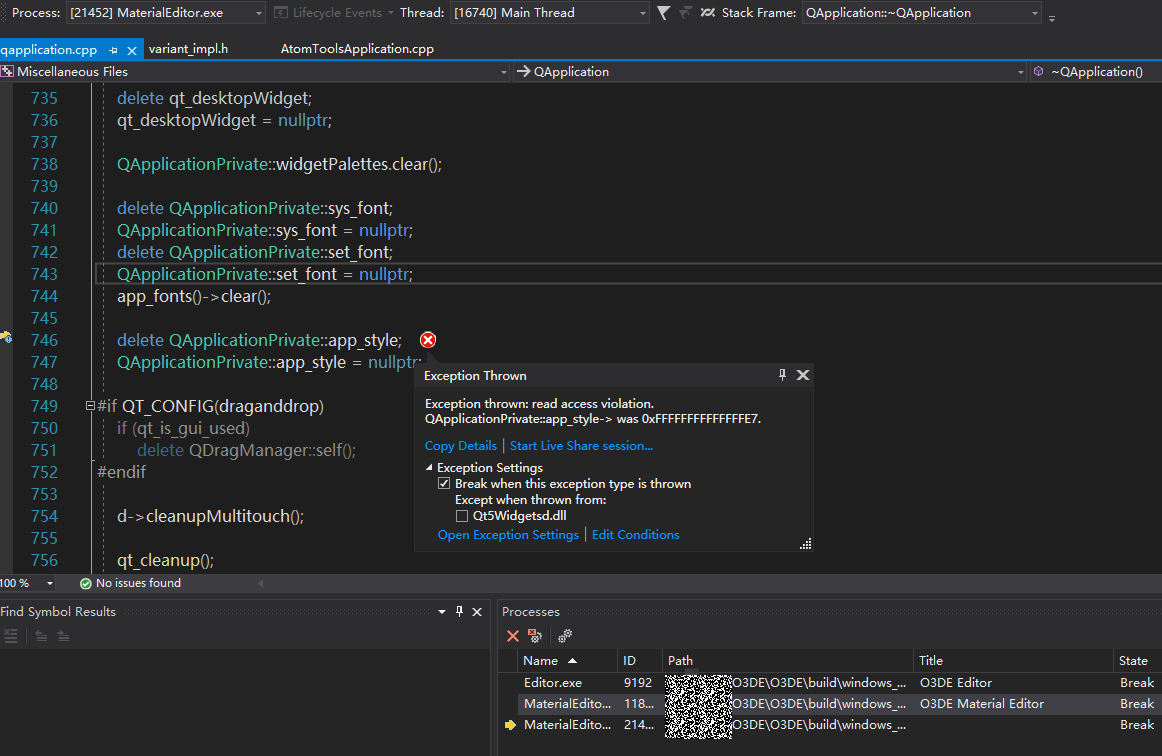Screen dimensions: 1162x756
Task: Open Exception Settings via the link
Action: click(x=508, y=534)
